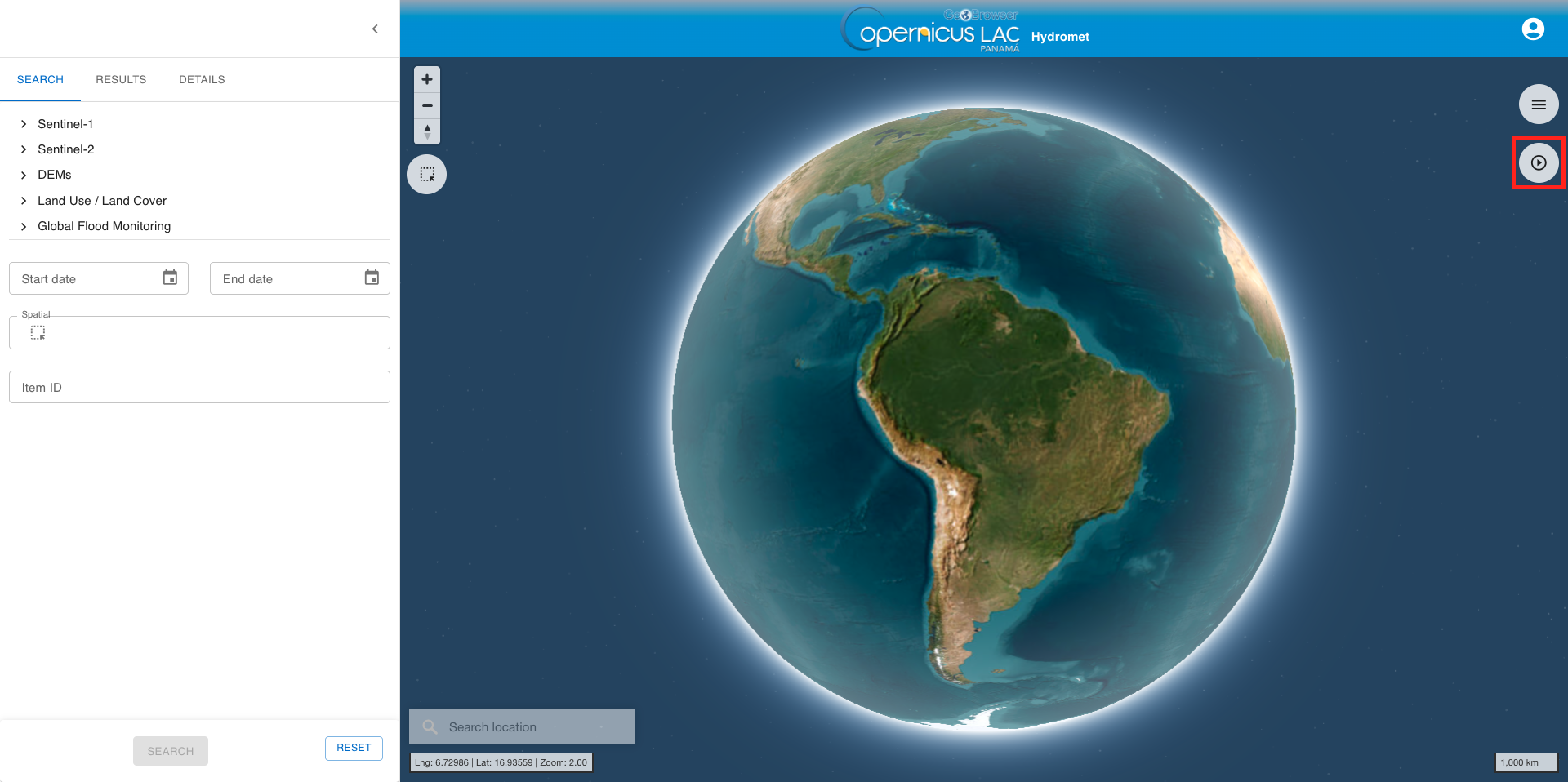Switch to the Results tab
The width and height of the screenshot is (1568, 782).
tap(121, 79)
